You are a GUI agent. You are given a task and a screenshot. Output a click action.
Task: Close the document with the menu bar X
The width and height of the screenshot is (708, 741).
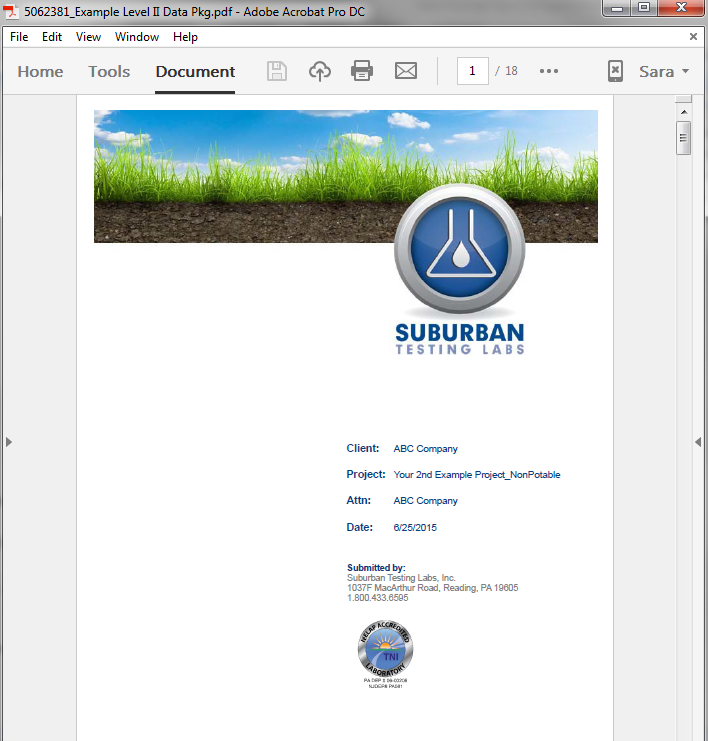[x=693, y=36]
